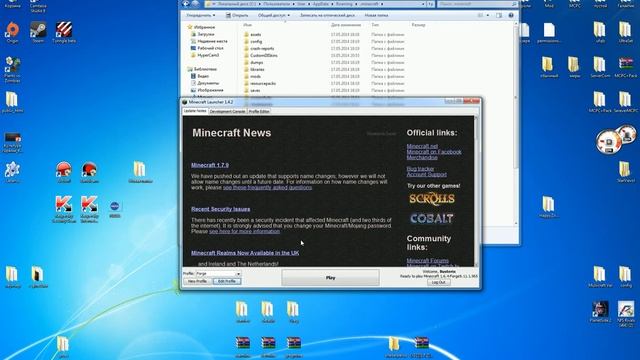Select the saves folder icon in Explorer
This screenshot has width=640, height=360.
246,90
